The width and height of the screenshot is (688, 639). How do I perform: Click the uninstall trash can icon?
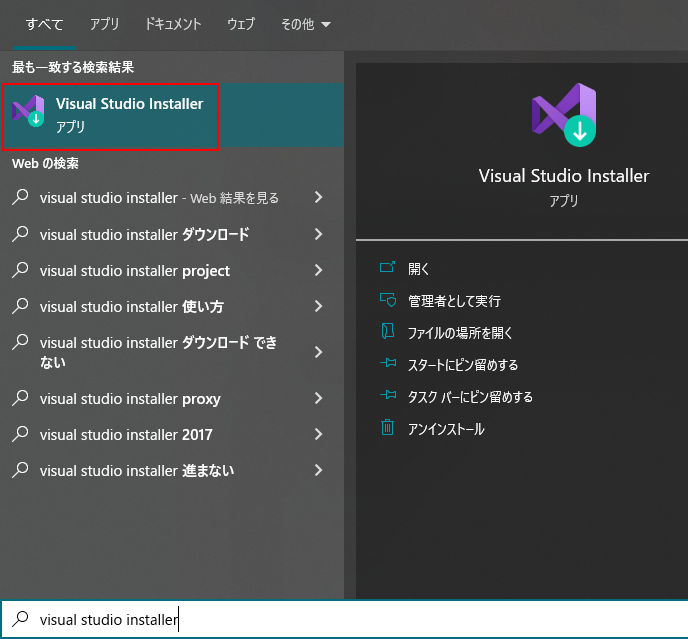click(388, 429)
